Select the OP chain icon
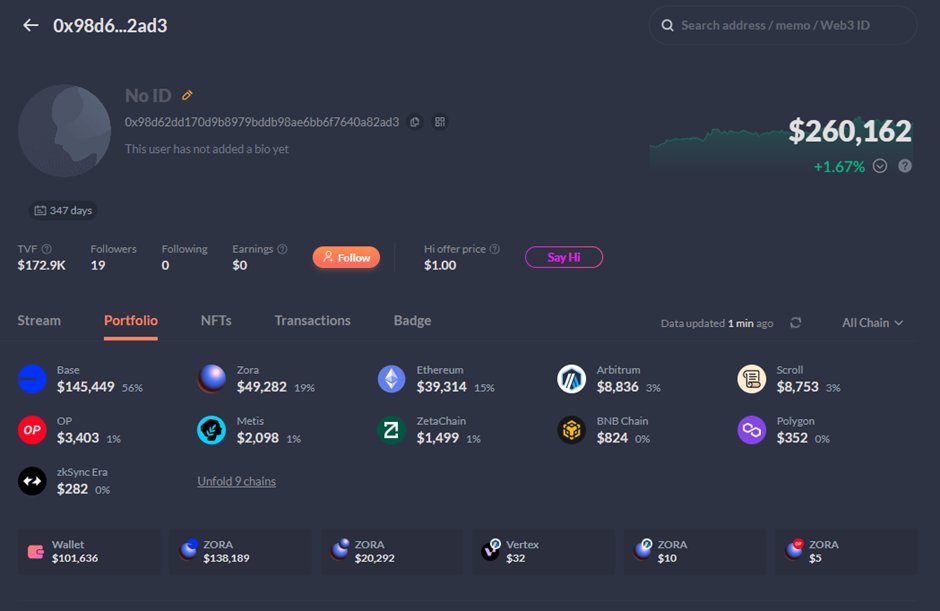Image resolution: width=940 pixels, height=611 pixels. pyautogui.click(x=32, y=430)
